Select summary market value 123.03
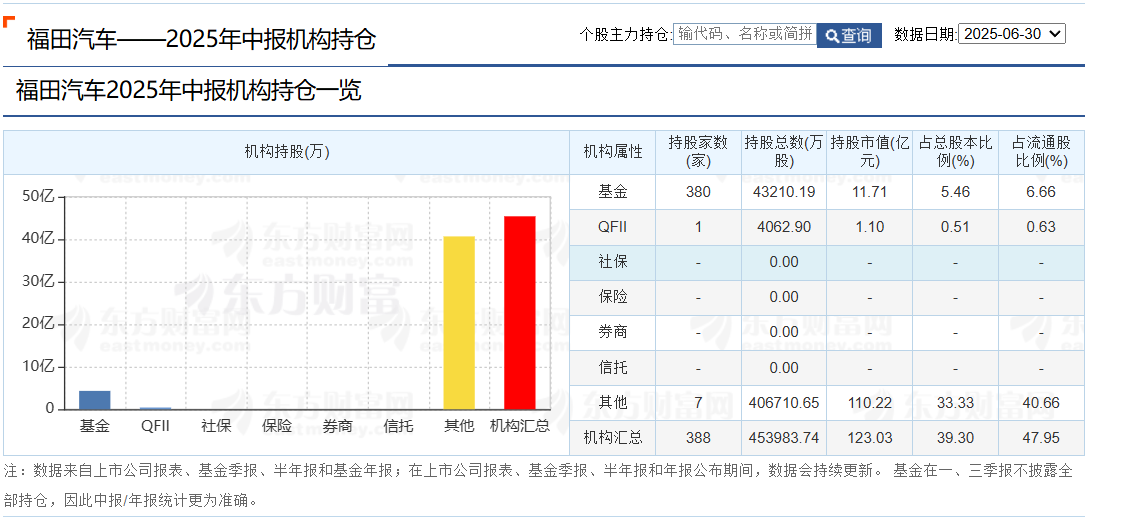1135x529 pixels. tap(869, 438)
